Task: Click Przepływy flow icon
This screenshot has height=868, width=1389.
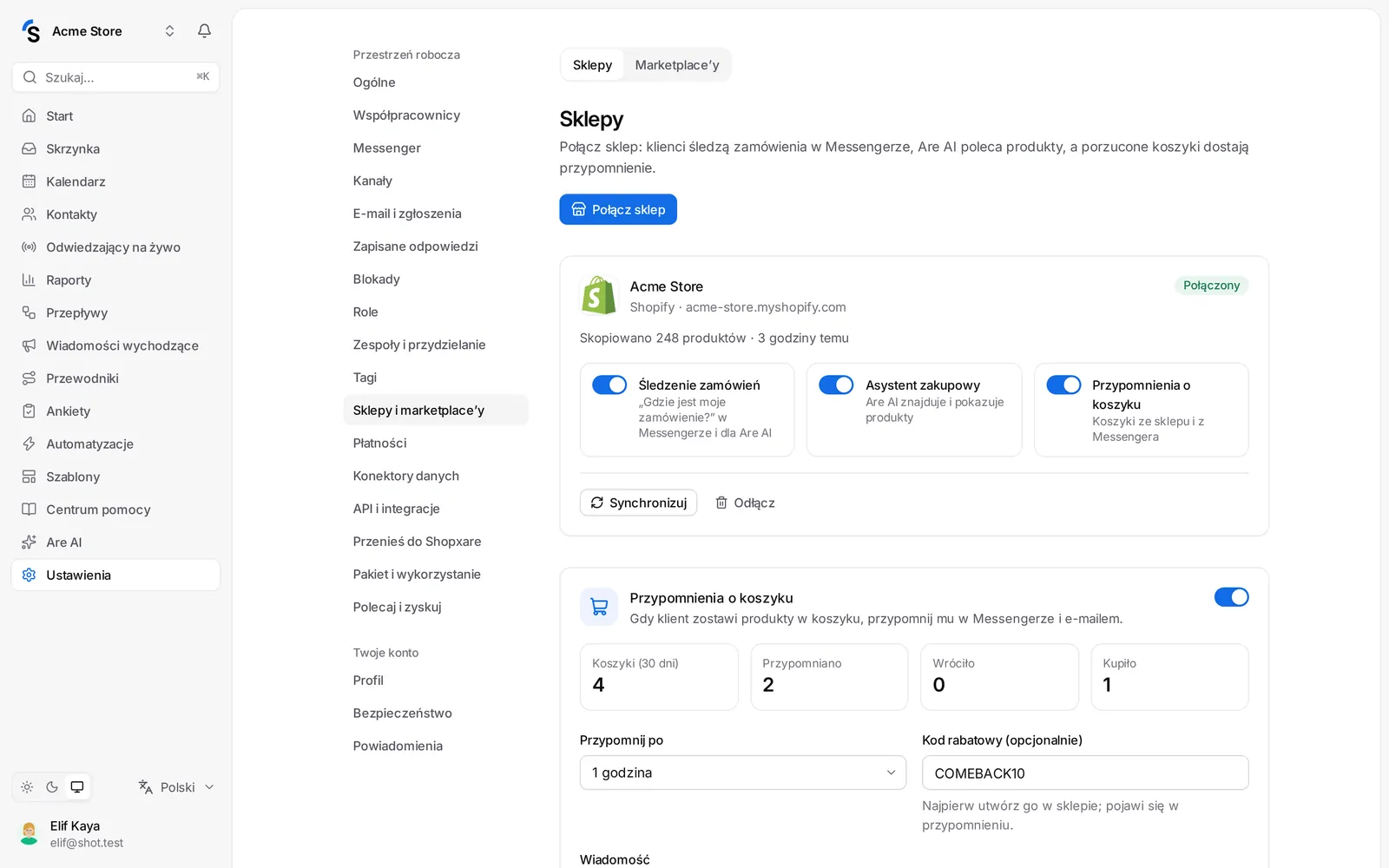Action: tap(29, 312)
